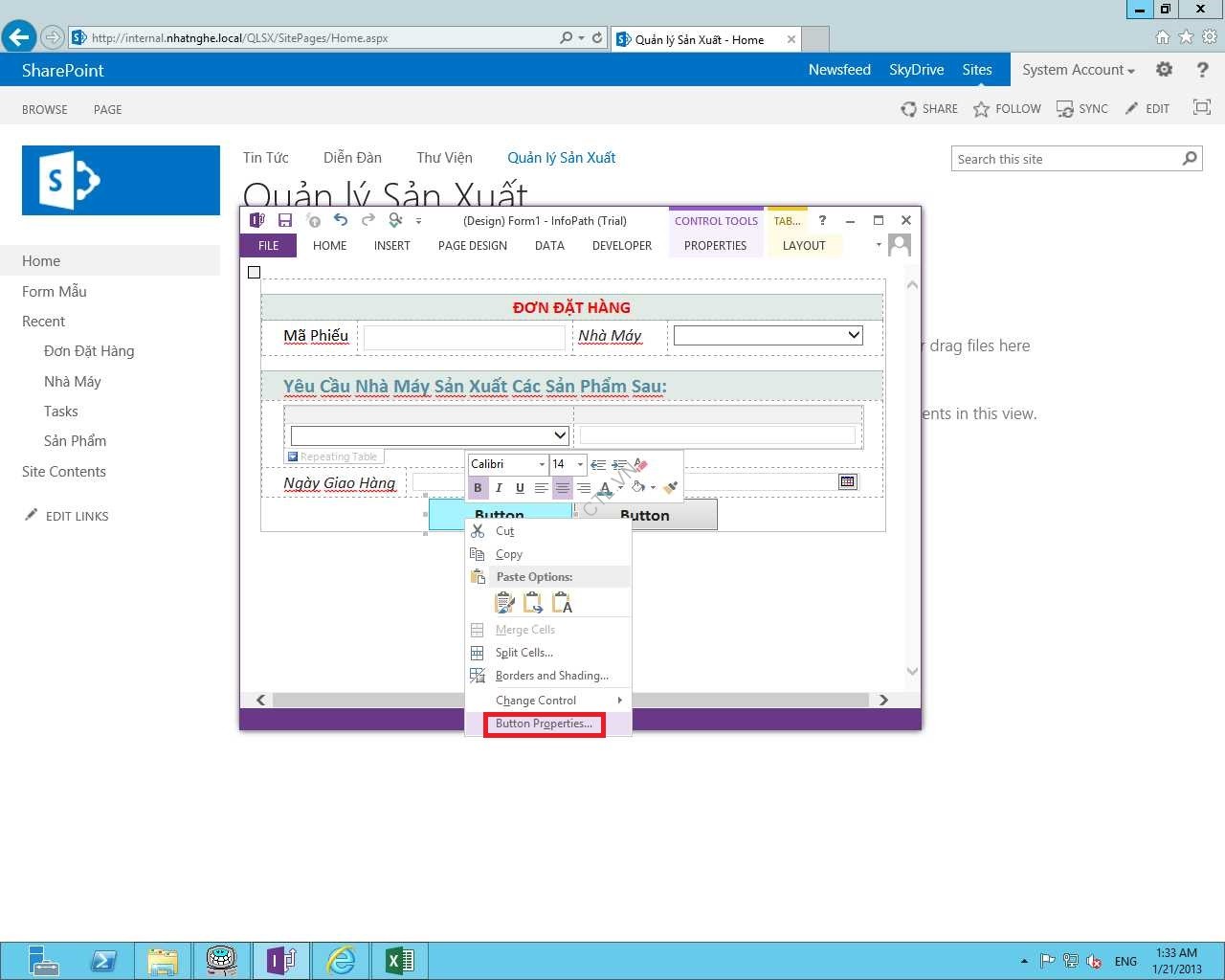Image resolution: width=1225 pixels, height=980 pixels.
Task: Select the Keep Text Only paste icon
Action: point(562,603)
